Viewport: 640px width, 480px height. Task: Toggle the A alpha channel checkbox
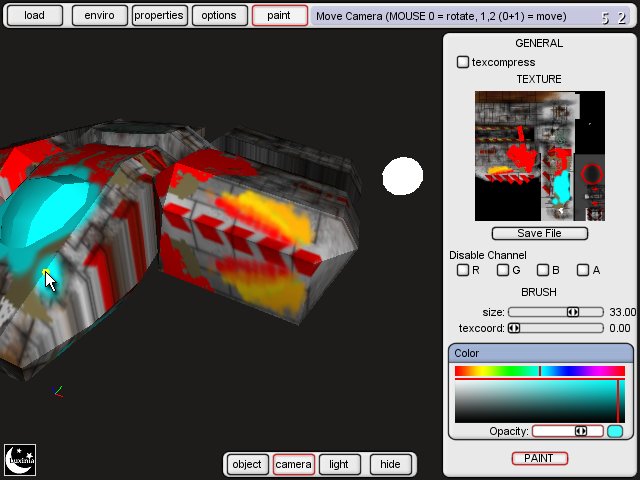[x=583, y=270]
